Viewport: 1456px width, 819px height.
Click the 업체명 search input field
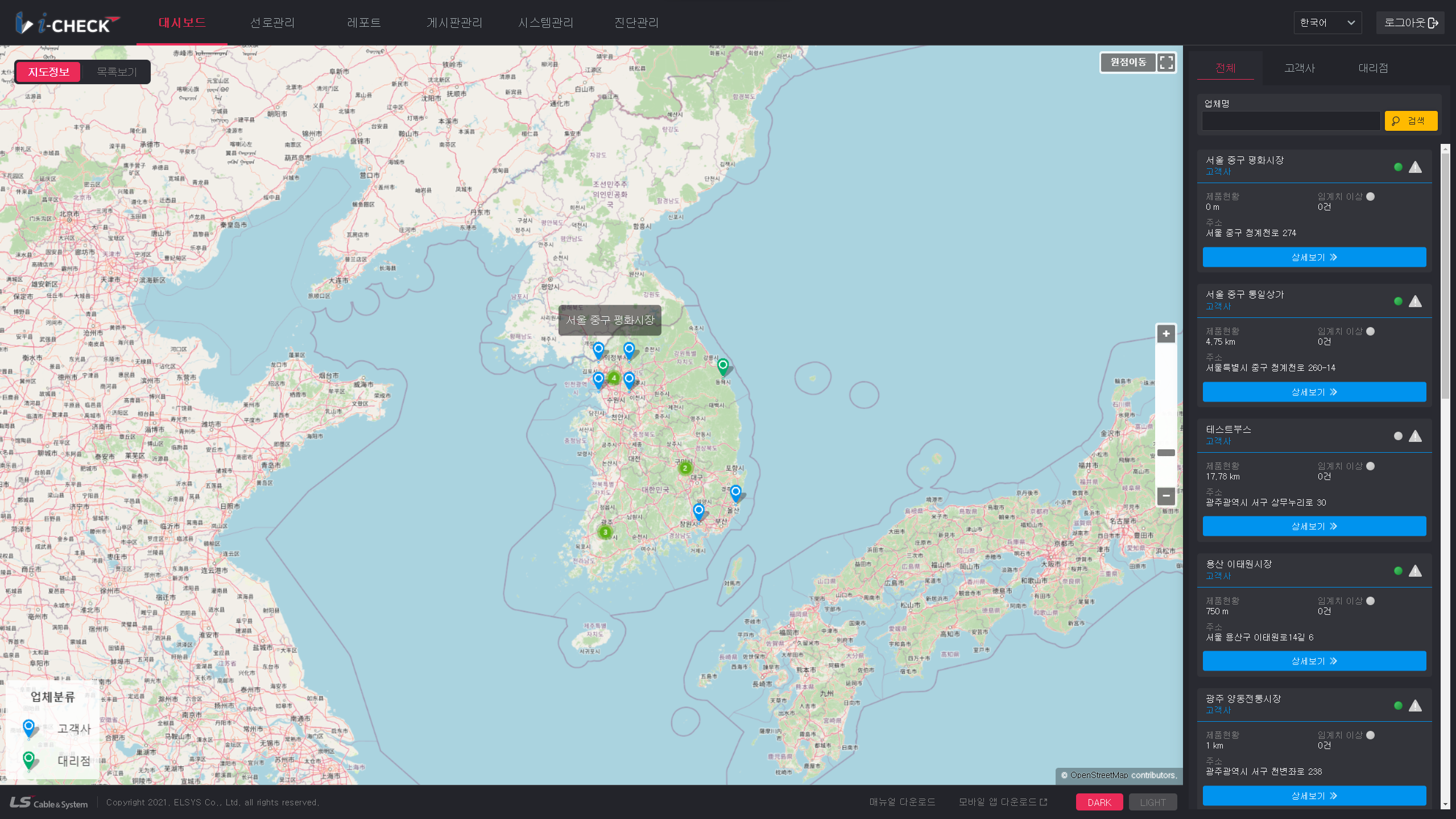(1291, 121)
